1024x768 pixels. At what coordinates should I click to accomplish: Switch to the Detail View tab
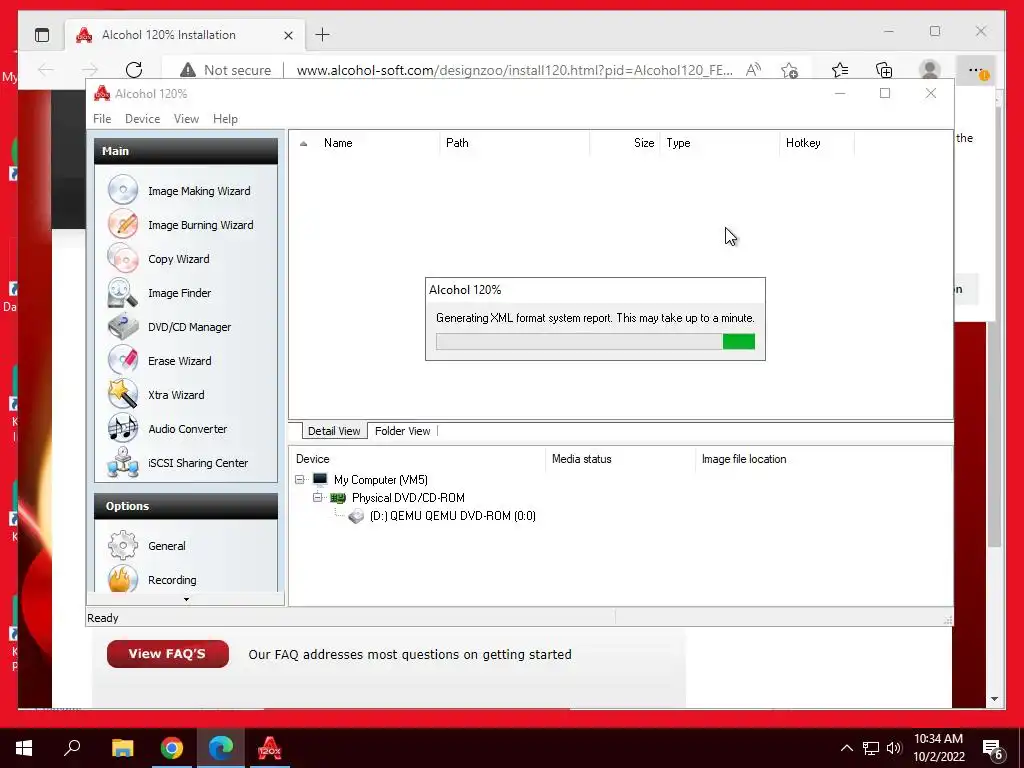pyautogui.click(x=334, y=431)
